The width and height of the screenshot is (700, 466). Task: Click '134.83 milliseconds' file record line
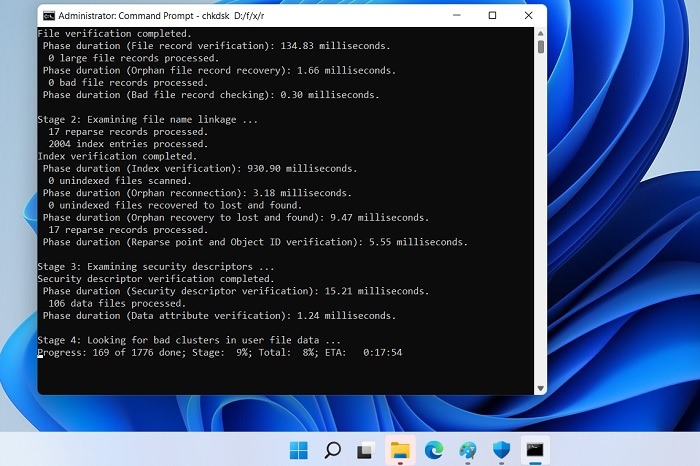click(217, 46)
